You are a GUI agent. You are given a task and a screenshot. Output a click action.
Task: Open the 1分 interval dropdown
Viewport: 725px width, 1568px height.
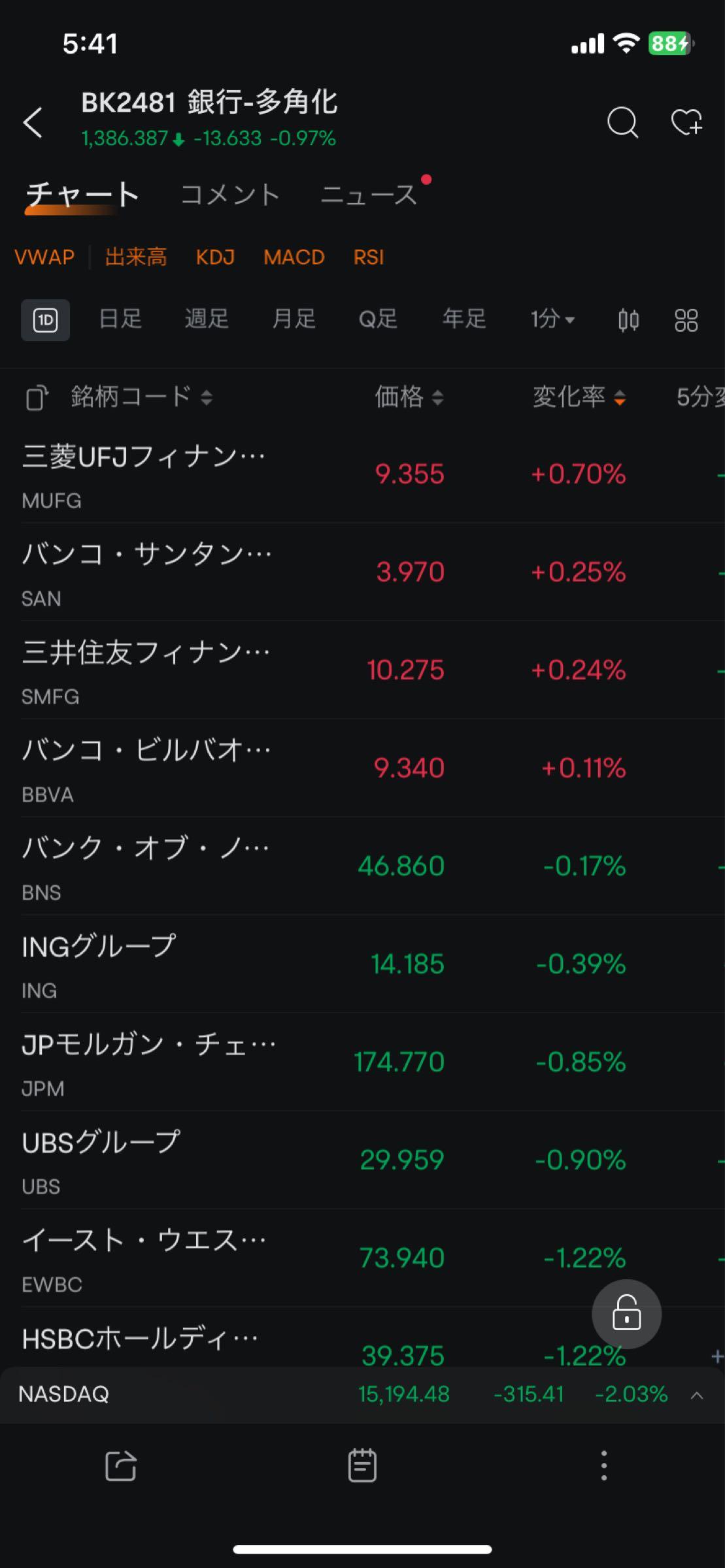click(551, 320)
